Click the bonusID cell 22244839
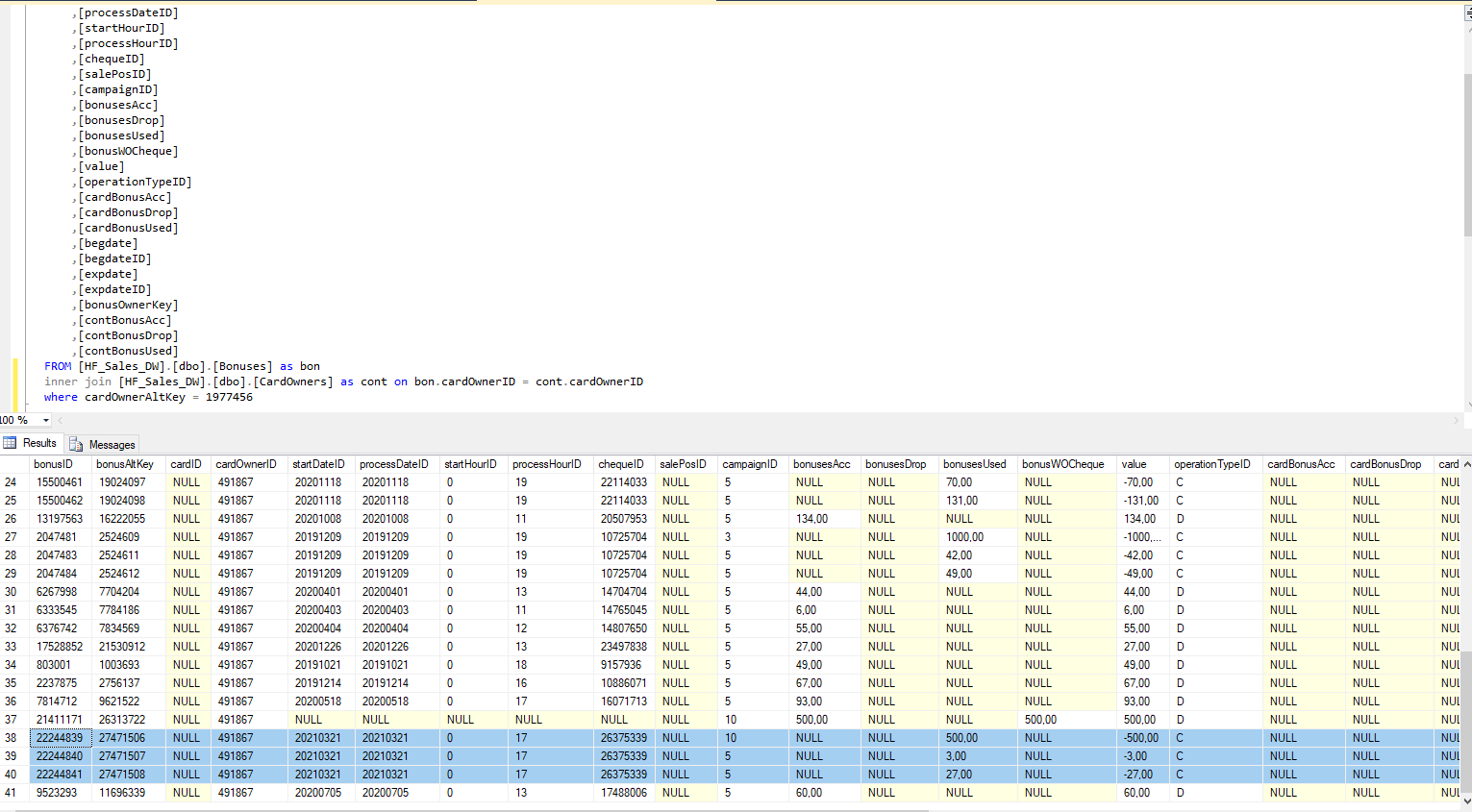 (60, 738)
